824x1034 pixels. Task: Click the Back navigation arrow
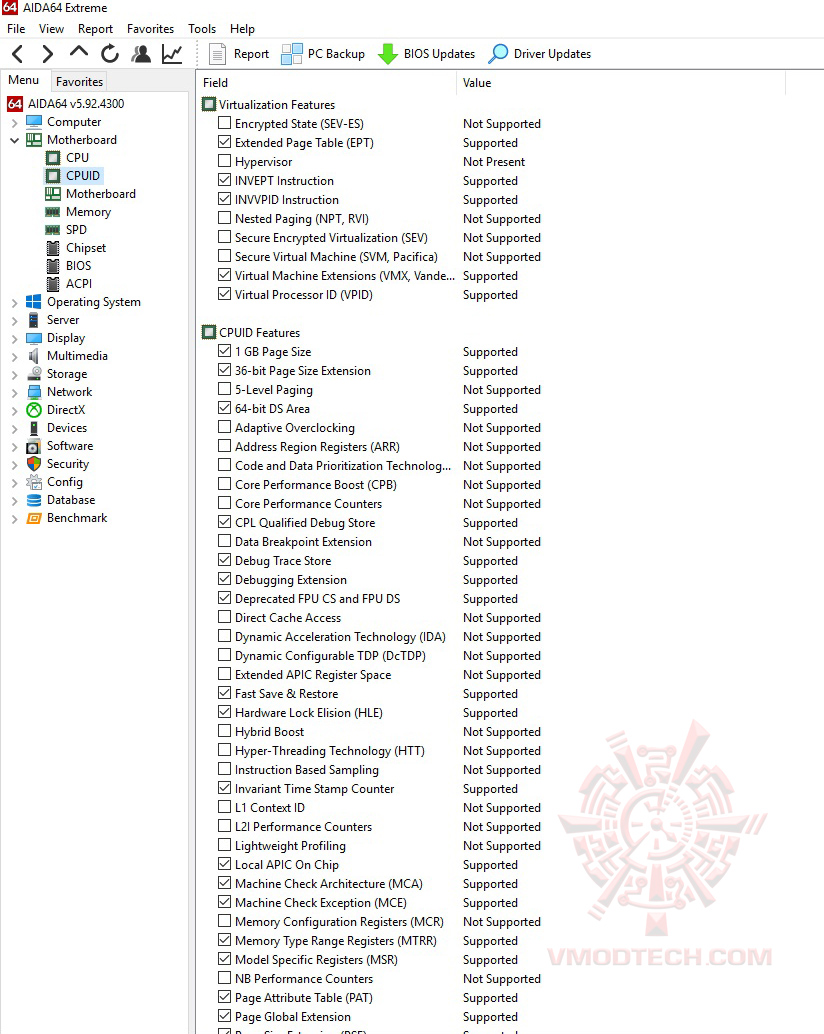click(18, 54)
